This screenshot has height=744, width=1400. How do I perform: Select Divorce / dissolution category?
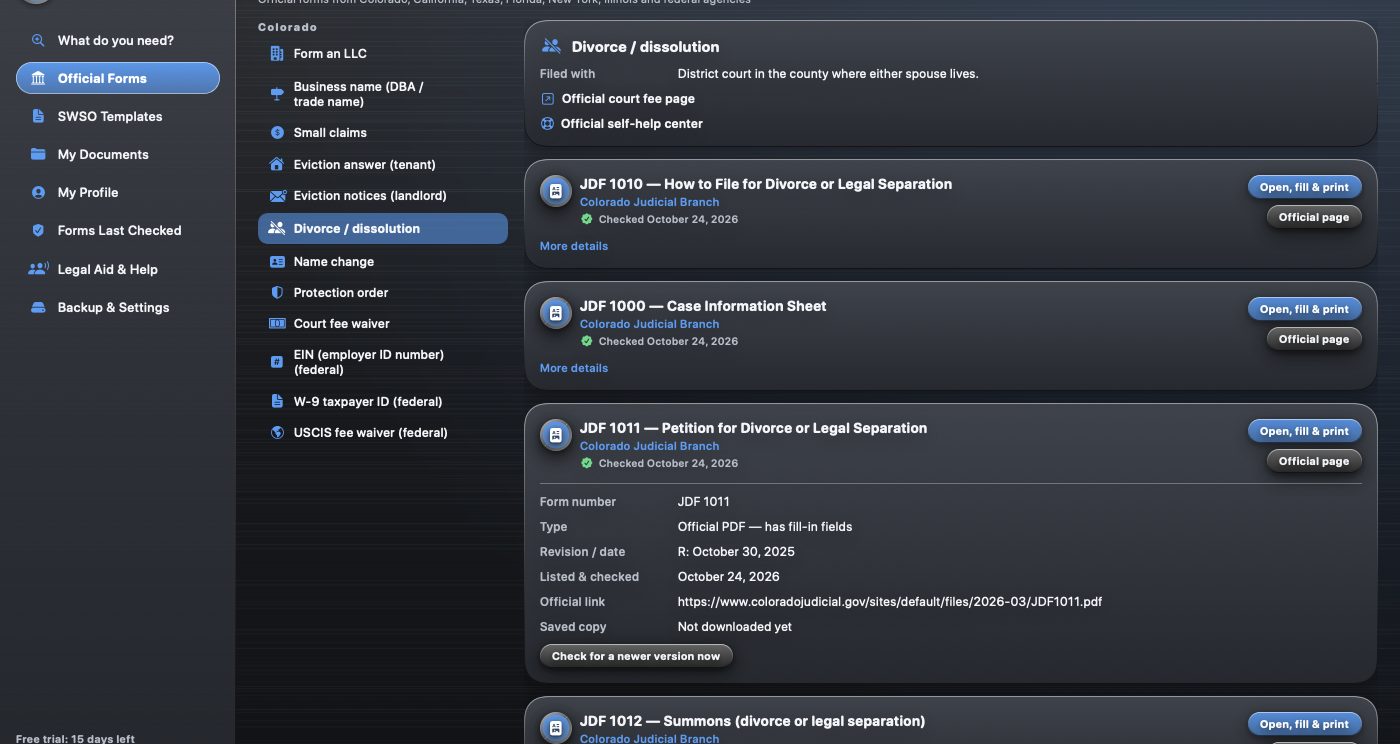(x=383, y=229)
